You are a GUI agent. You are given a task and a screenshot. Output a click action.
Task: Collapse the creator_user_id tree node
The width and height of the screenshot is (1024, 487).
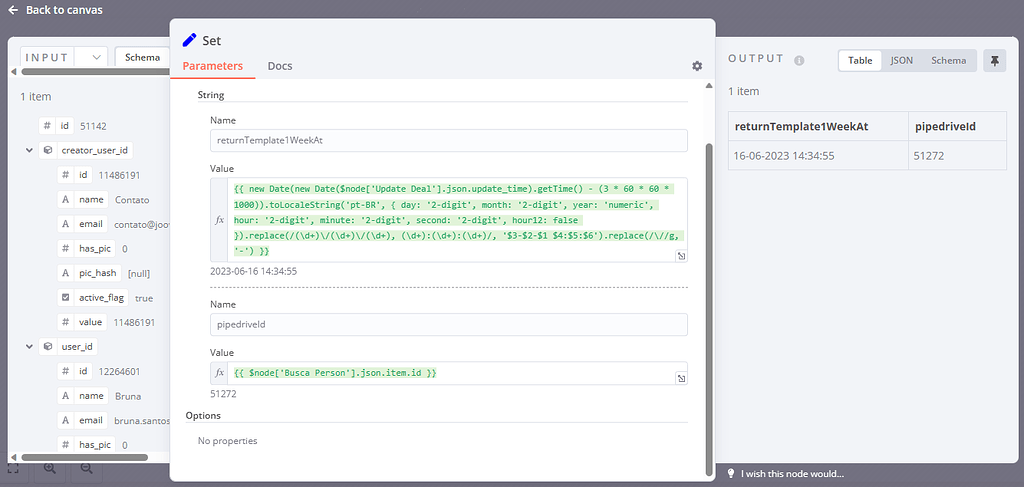tap(29, 150)
